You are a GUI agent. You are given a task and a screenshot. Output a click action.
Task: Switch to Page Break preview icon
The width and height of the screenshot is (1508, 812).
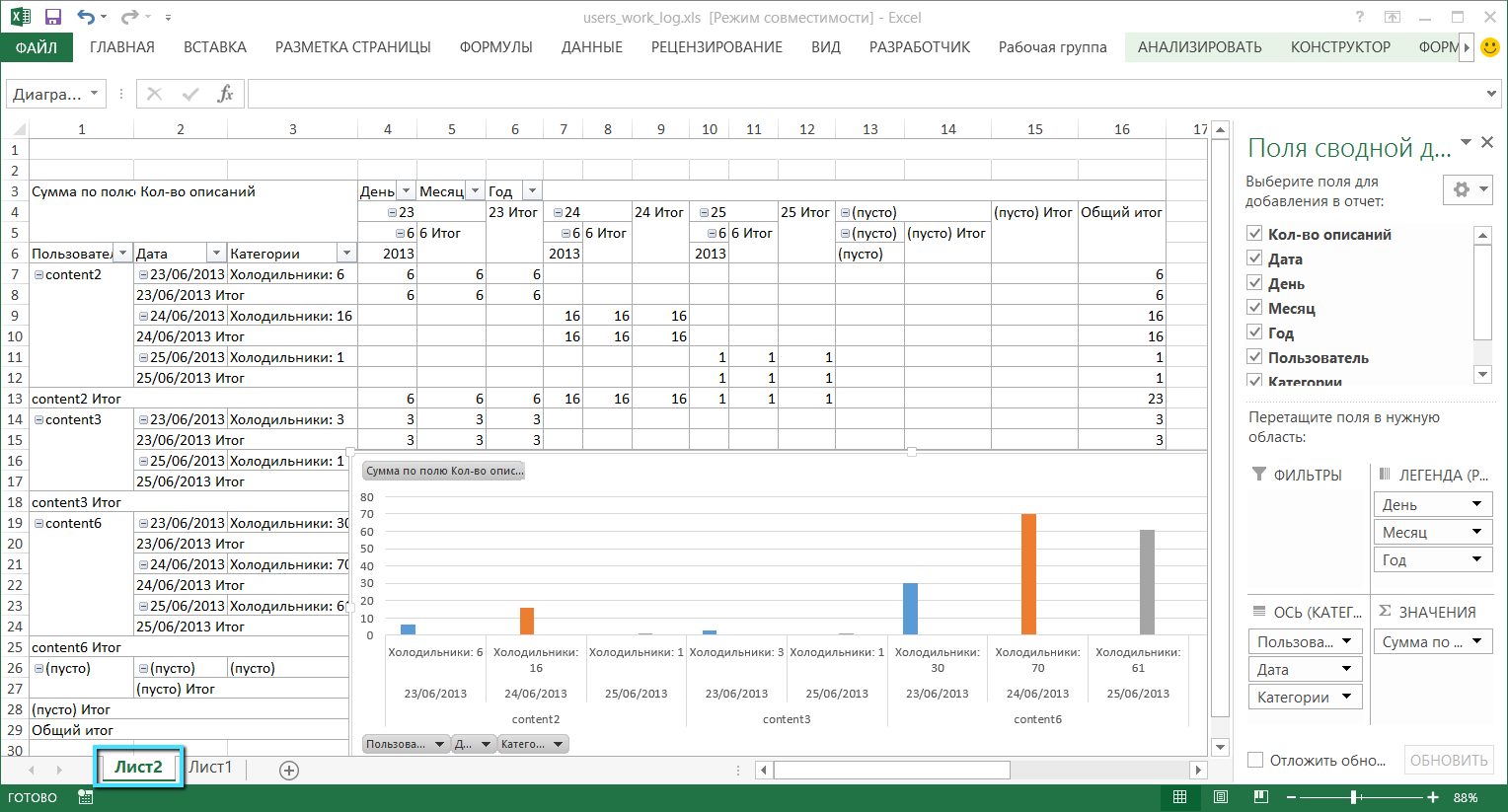click(1261, 797)
